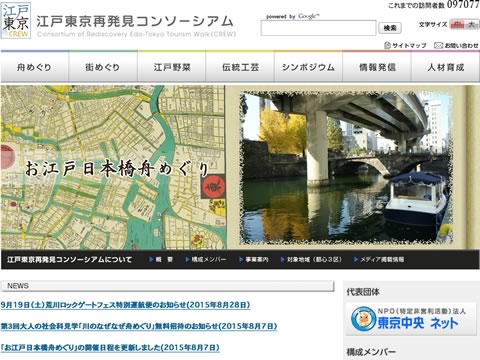
Task: Open the お問い合わせ contact link
Action: [x=457, y=45]
